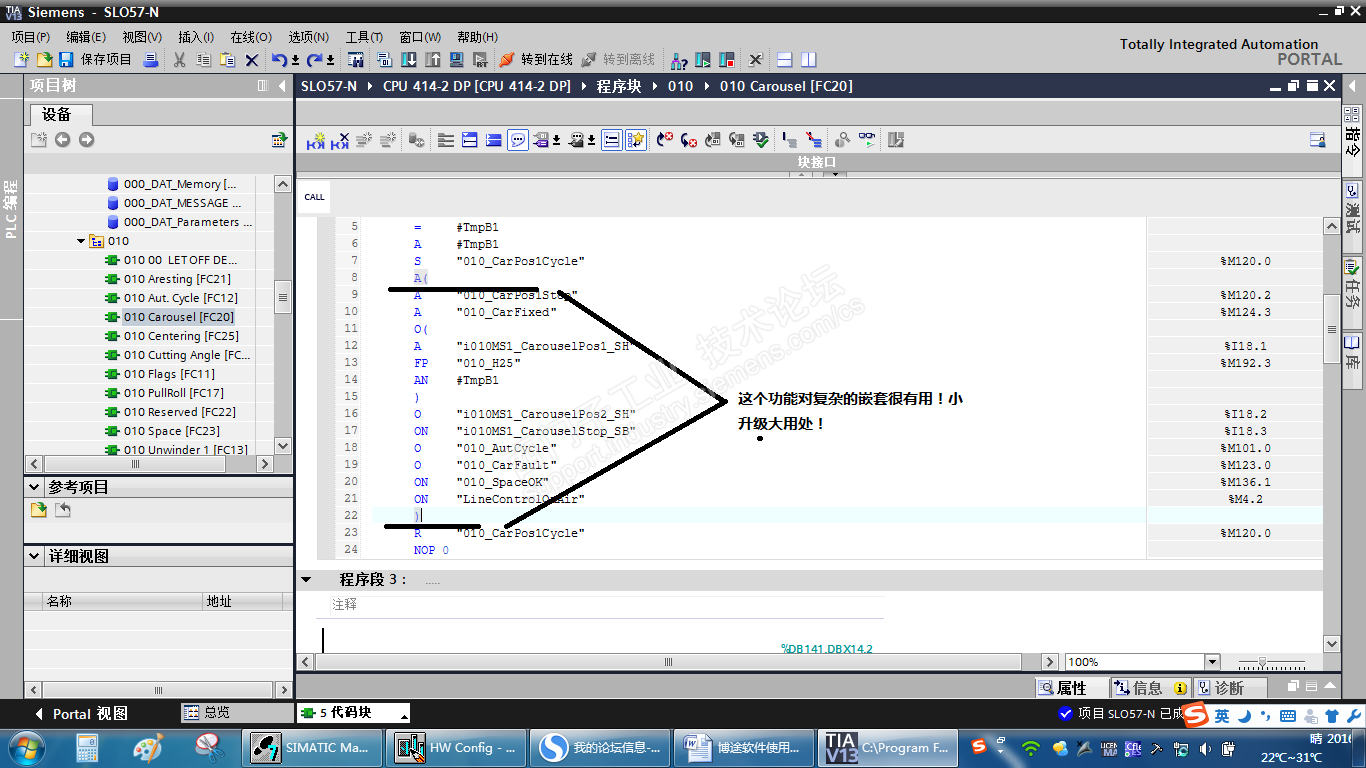Click the glasses monitoring on/off icon
Viewport: 1366px width, 768px height.
coord(866,140)
